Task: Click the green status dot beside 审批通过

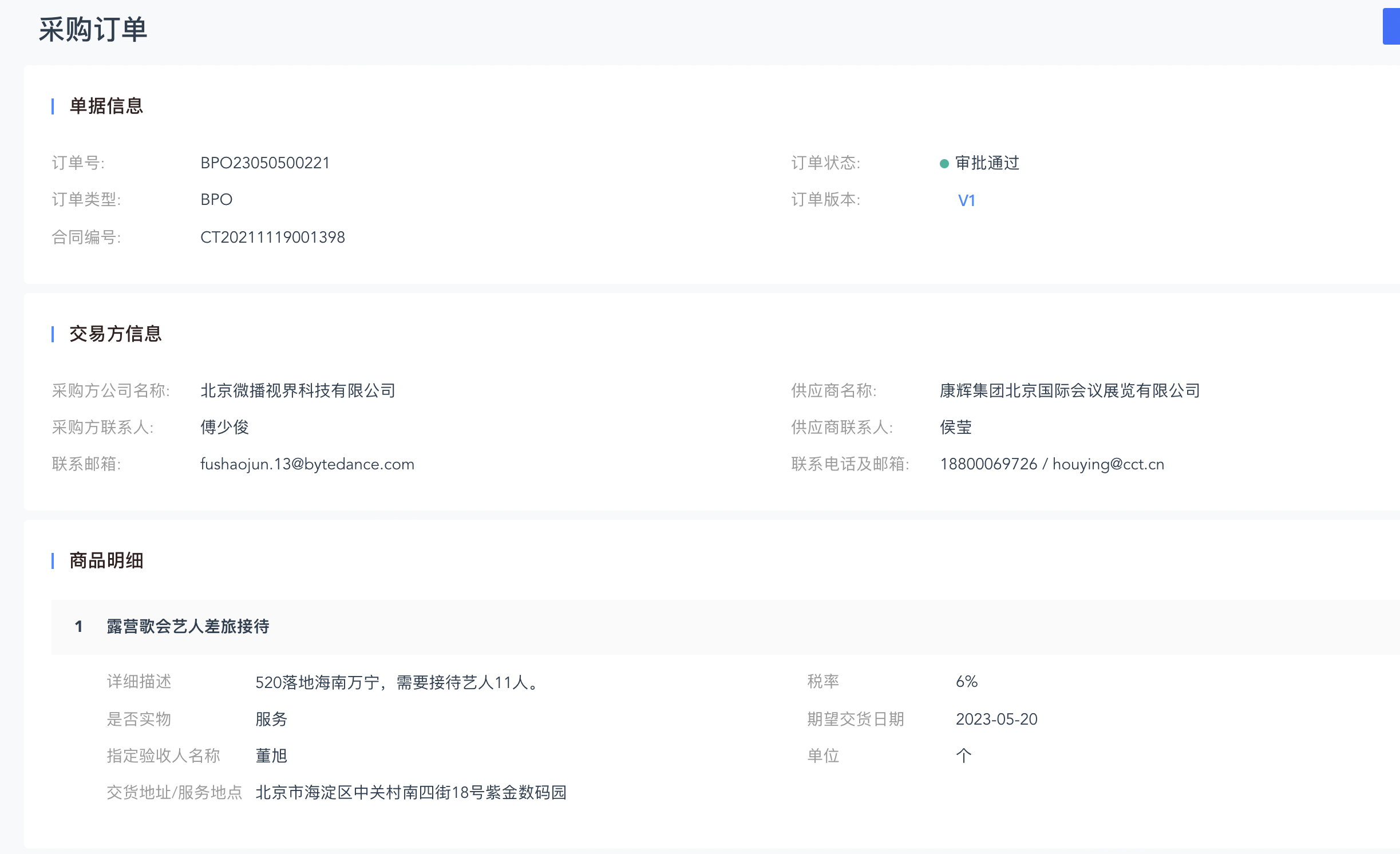Action: click(x=944, y=164)
